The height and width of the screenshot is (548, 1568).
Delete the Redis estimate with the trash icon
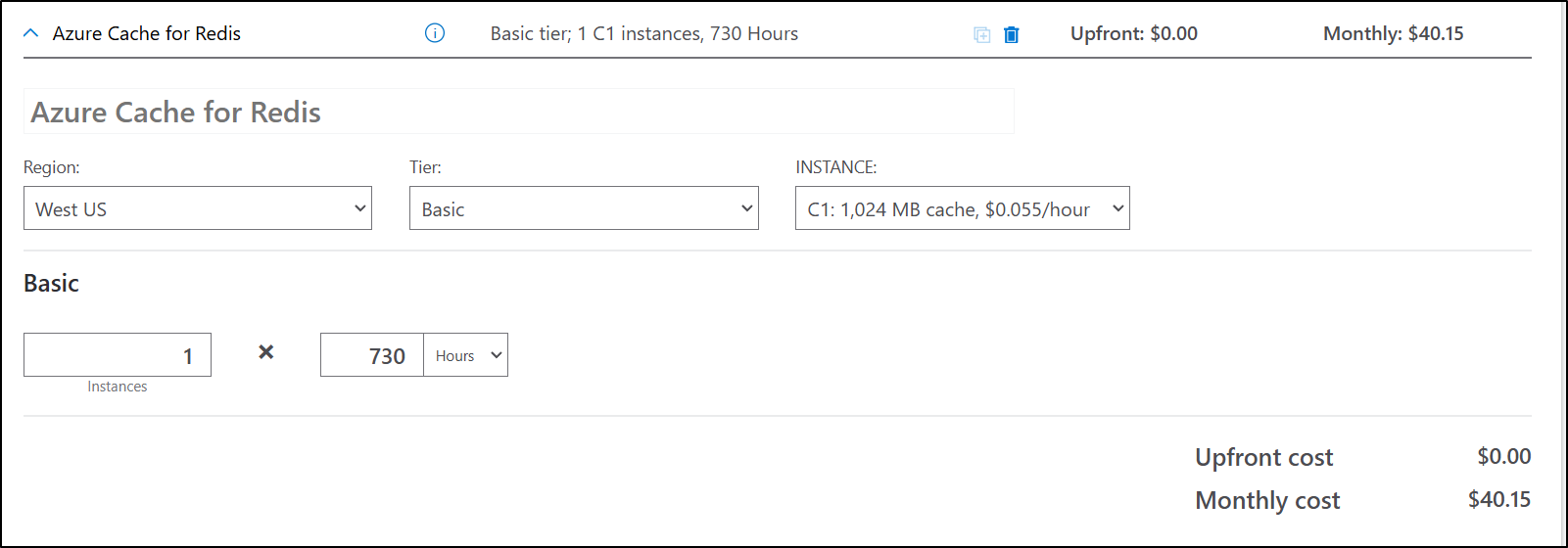point(1012,34)
